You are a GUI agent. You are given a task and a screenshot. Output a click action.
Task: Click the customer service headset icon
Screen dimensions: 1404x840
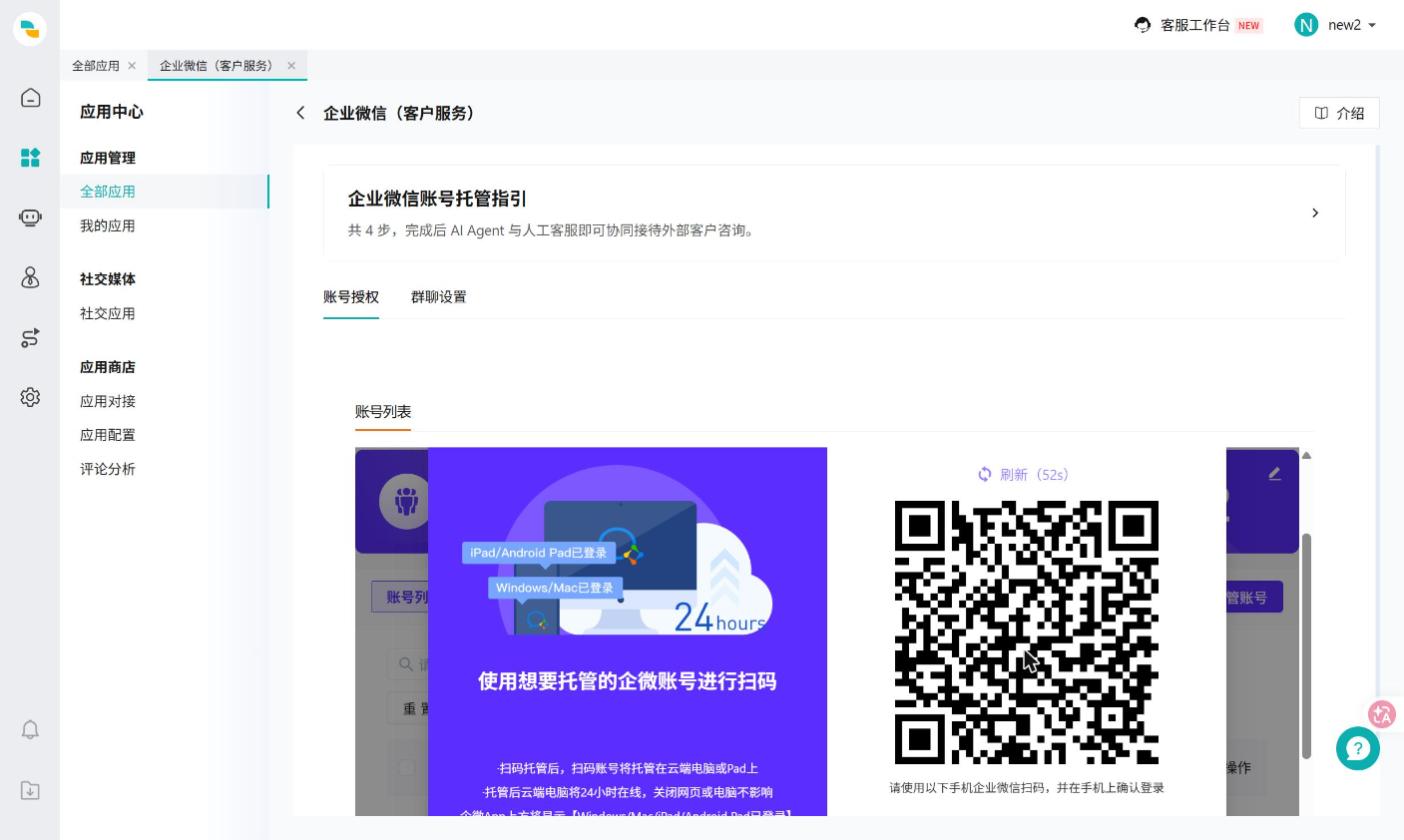click(1142, 25)
